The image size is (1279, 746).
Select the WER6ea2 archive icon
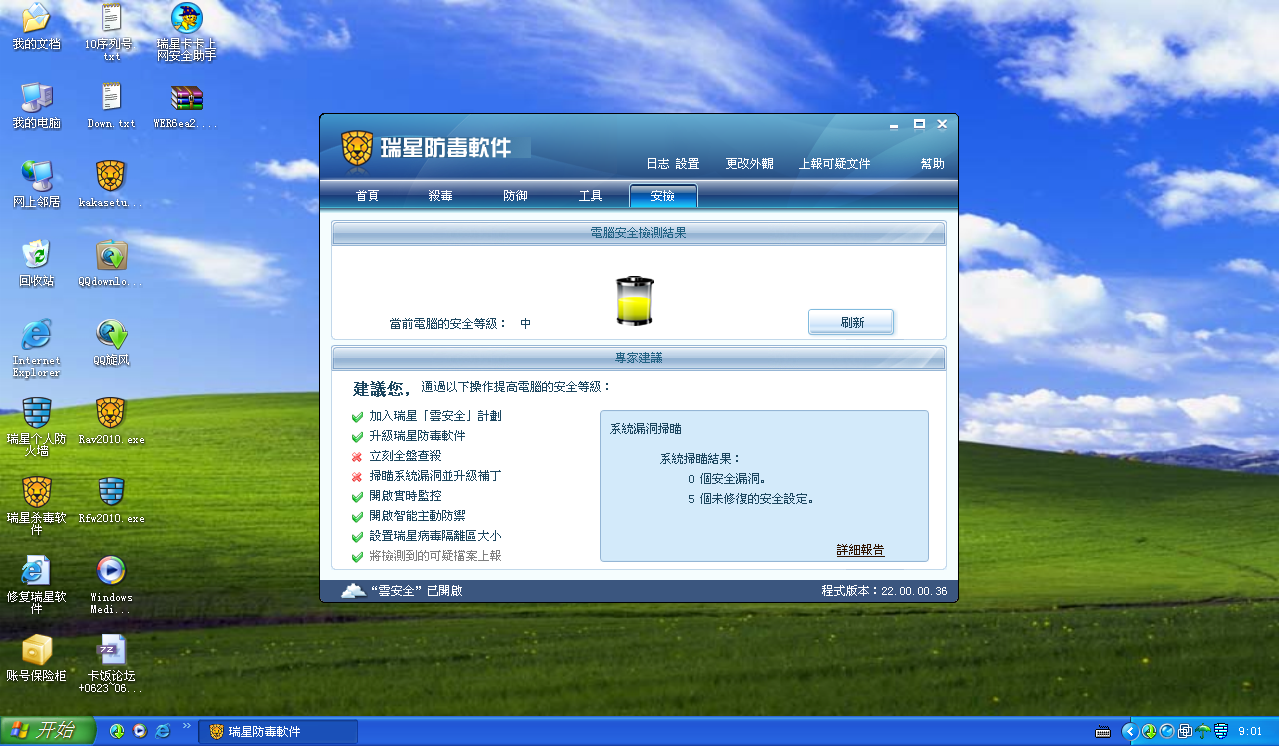click(187, 105)
